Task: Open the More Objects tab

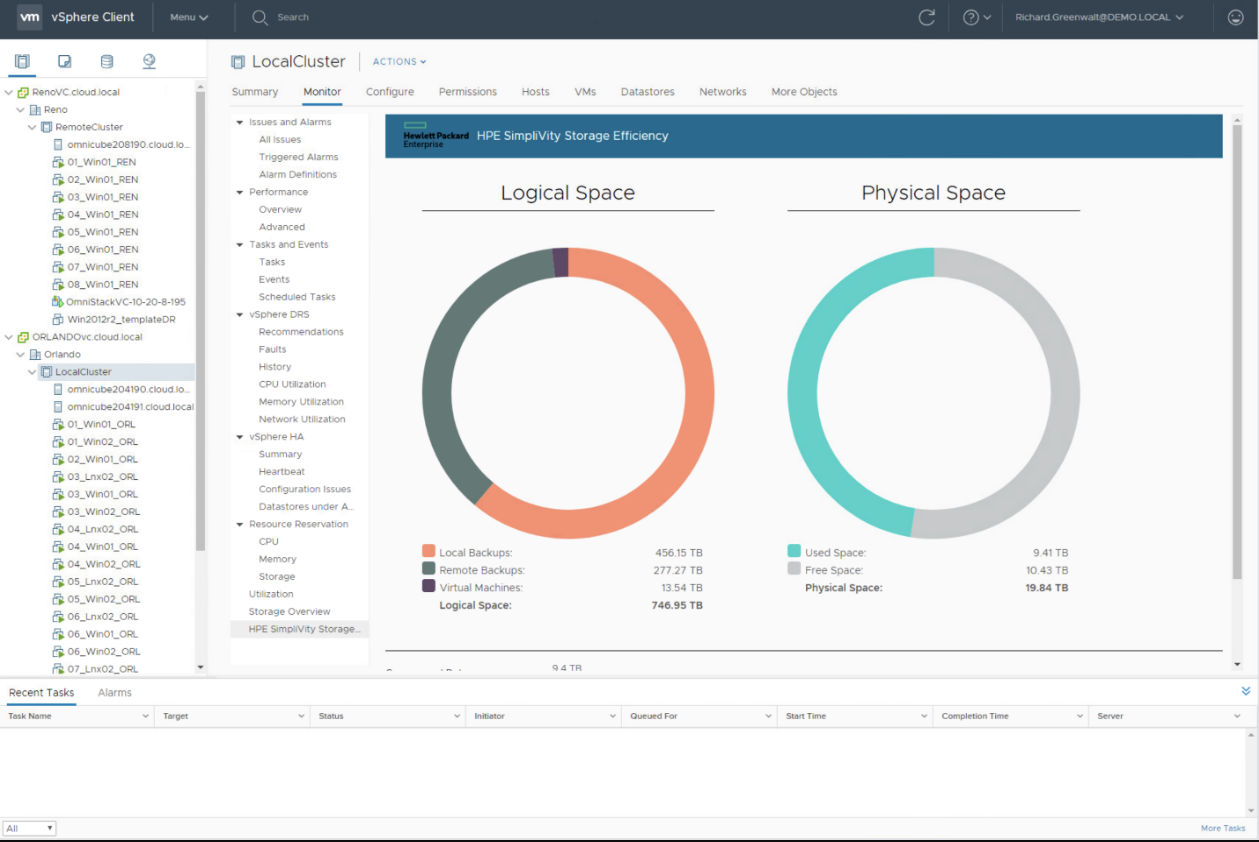Action: pos(804,92)
